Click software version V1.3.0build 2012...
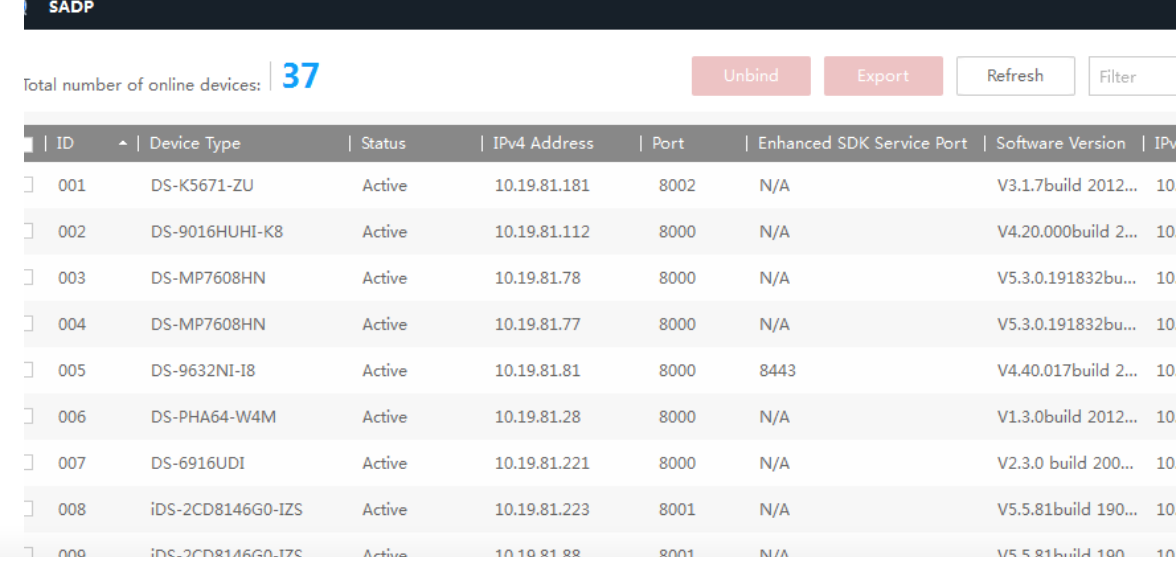The height and width of the screenshot is (570, 1176). tap(1067, 417)
